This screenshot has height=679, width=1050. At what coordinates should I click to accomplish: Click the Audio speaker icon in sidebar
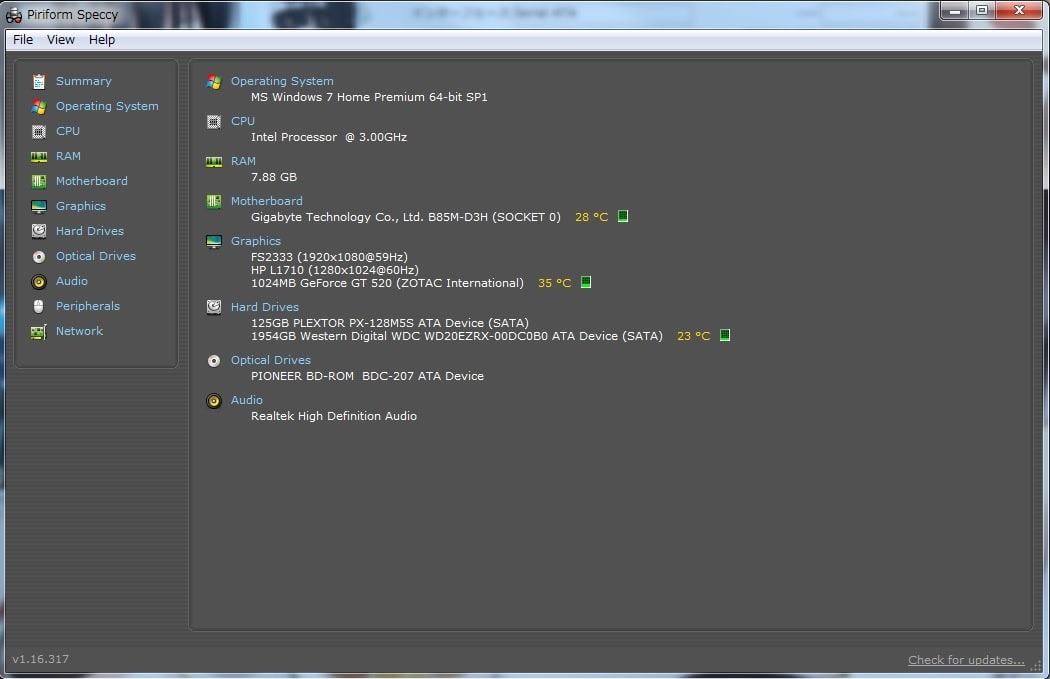39,281
